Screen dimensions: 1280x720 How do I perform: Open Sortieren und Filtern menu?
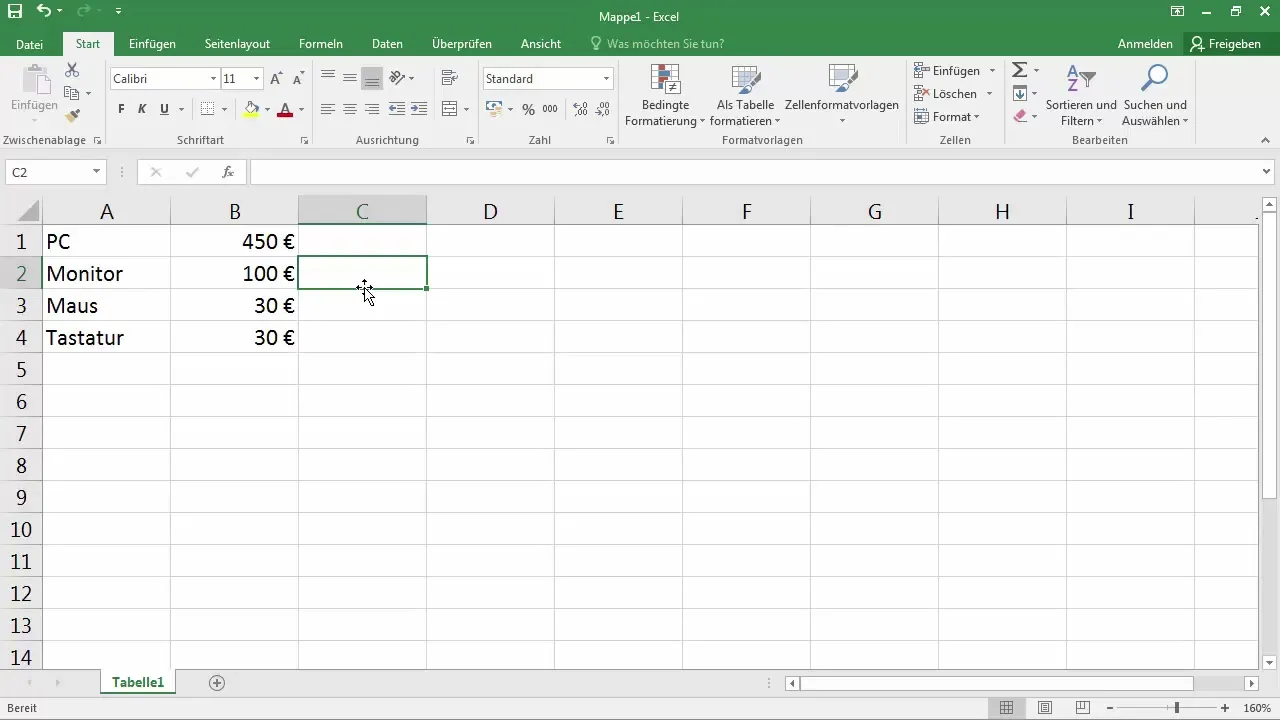[x=1081, y=95]
